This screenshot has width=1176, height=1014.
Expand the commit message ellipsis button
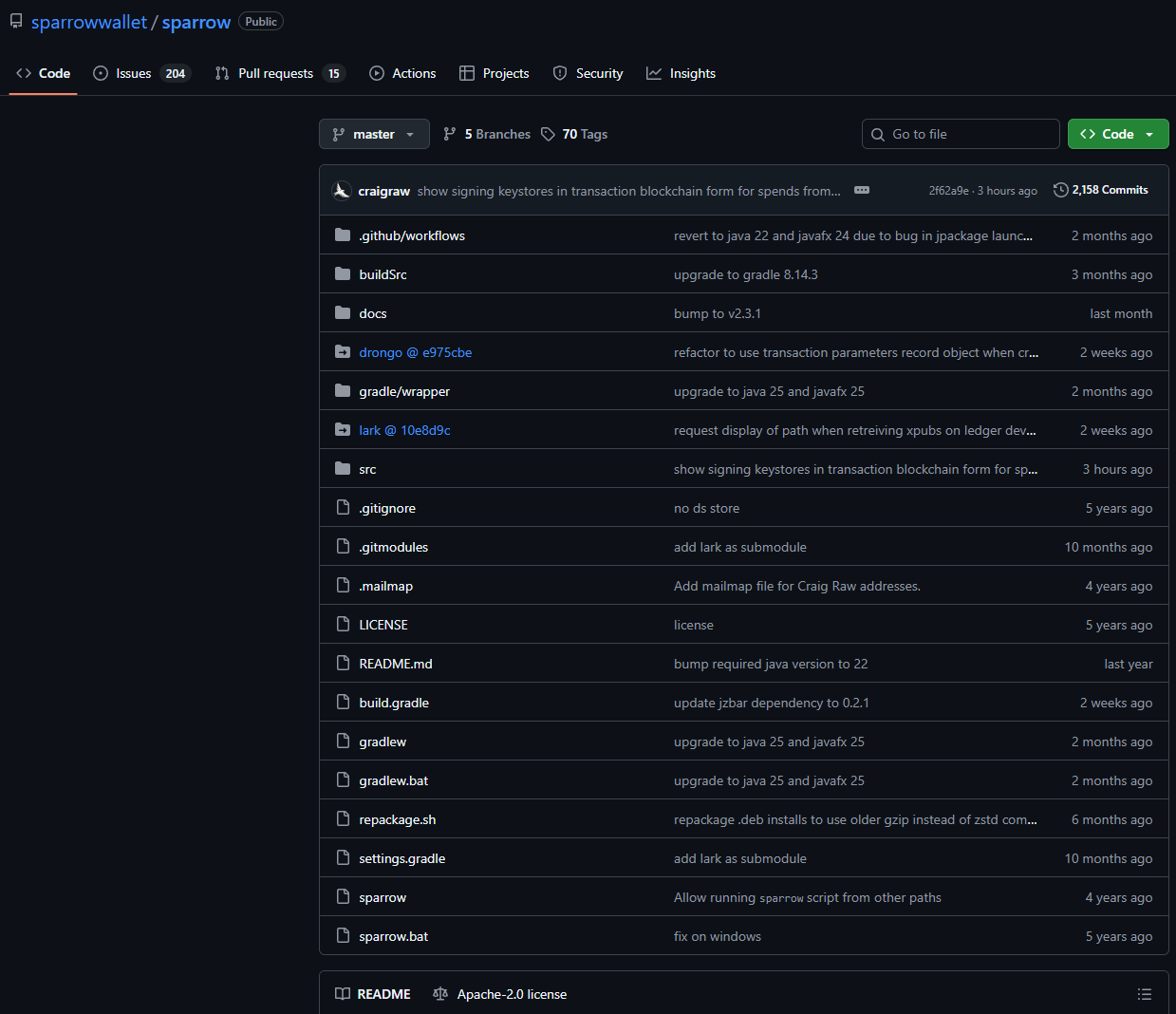(x=861, y=190)
